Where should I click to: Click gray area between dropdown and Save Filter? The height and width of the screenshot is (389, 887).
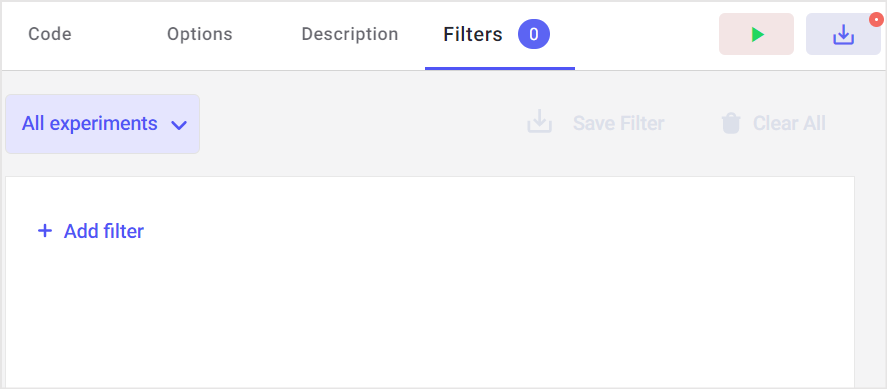point(362,123)
